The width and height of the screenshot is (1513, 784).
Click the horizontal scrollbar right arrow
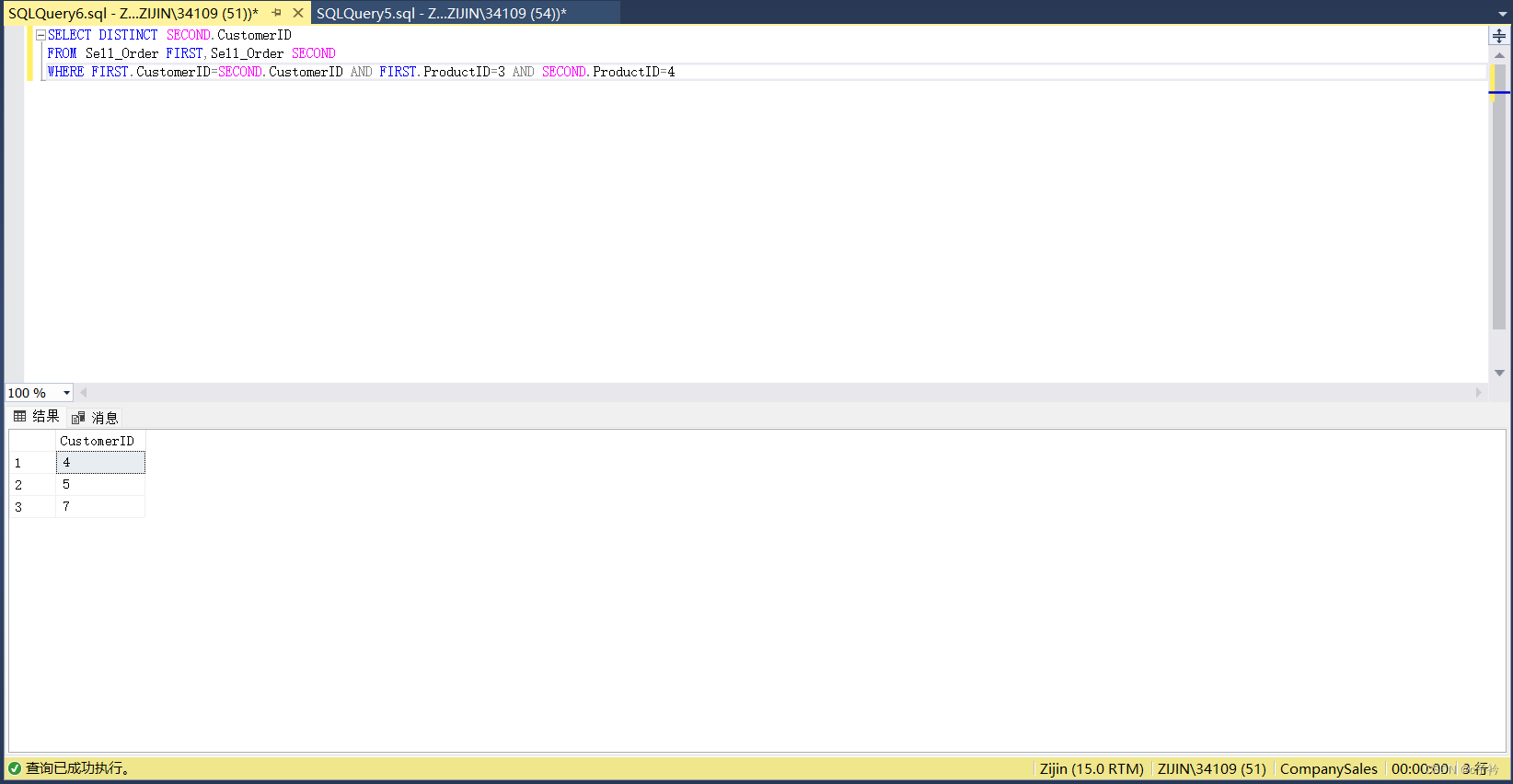pos(1479,392)
